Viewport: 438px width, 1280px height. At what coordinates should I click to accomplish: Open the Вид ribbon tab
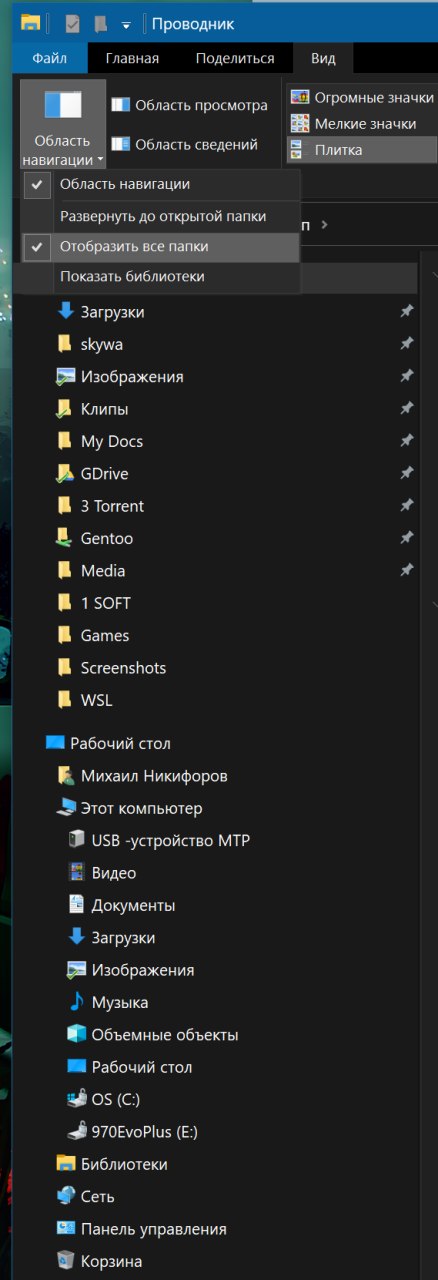pyautogui.click(x=323, y=58)
